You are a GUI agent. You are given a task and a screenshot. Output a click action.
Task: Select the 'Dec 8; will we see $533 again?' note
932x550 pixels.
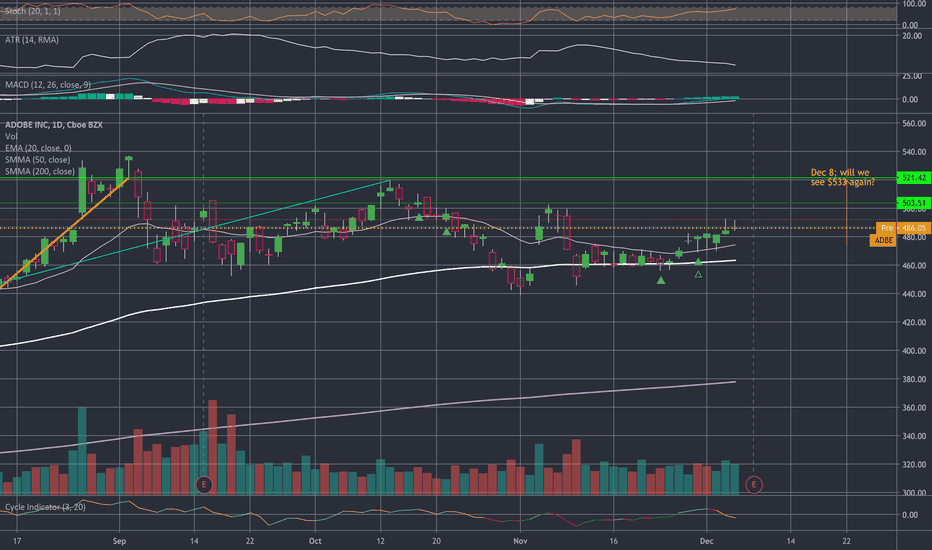[x=842, y=177]
